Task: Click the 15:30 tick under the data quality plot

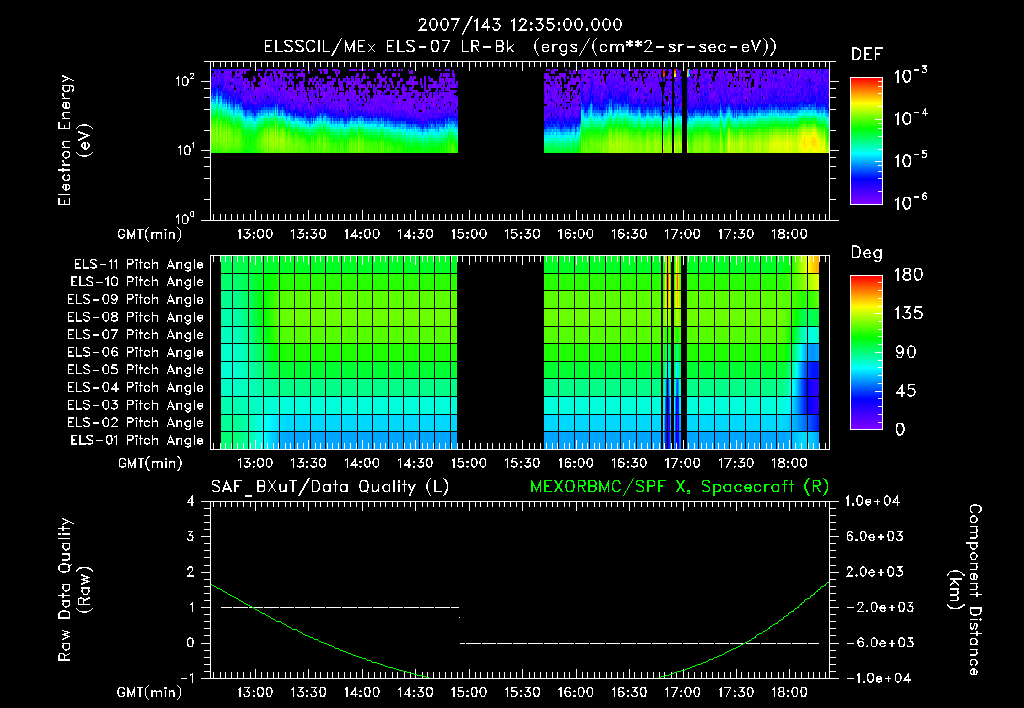Action: (x=522, y=692)
